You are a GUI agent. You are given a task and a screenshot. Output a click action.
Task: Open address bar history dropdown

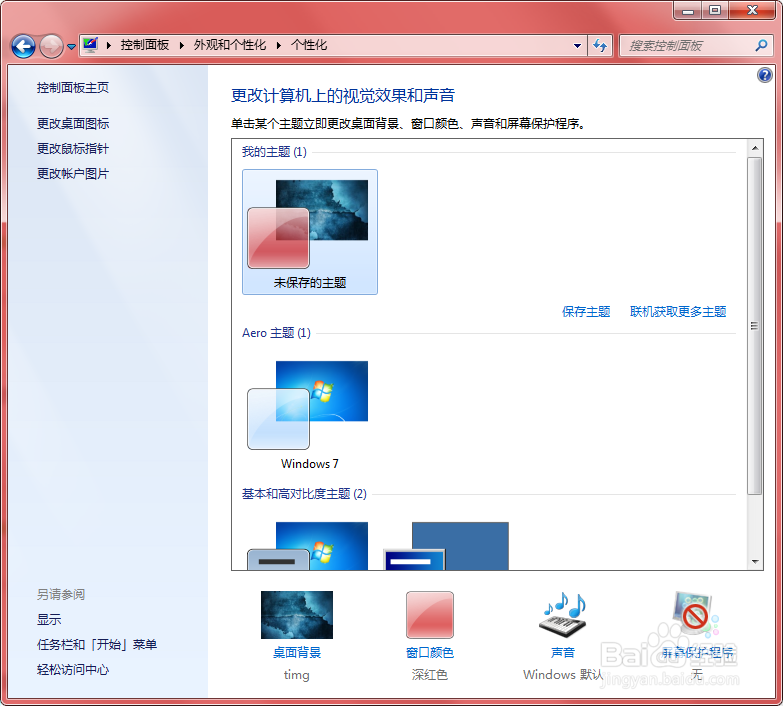[x=577, y=46]
